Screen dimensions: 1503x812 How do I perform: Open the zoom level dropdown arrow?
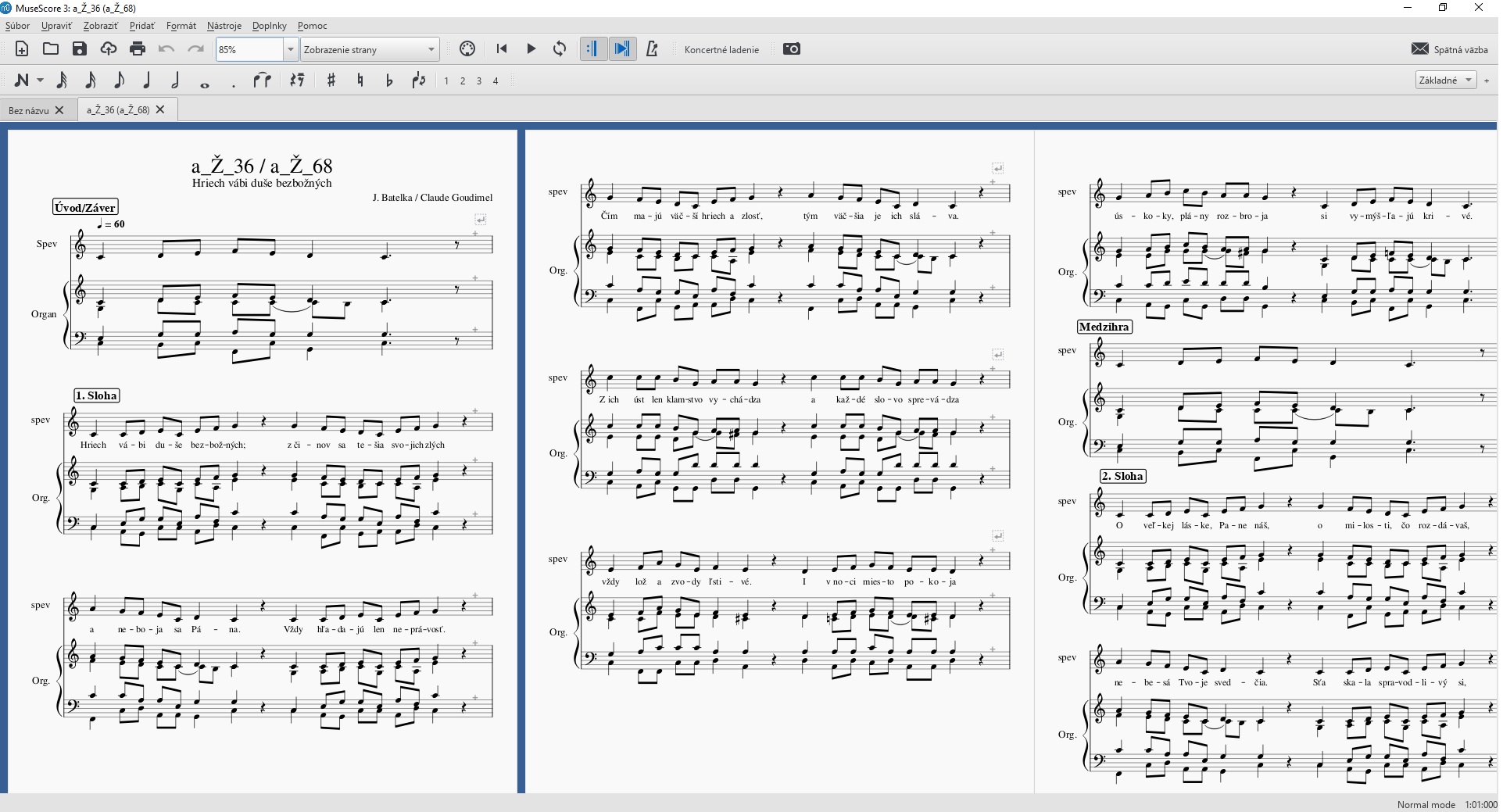tap(291, 49)
